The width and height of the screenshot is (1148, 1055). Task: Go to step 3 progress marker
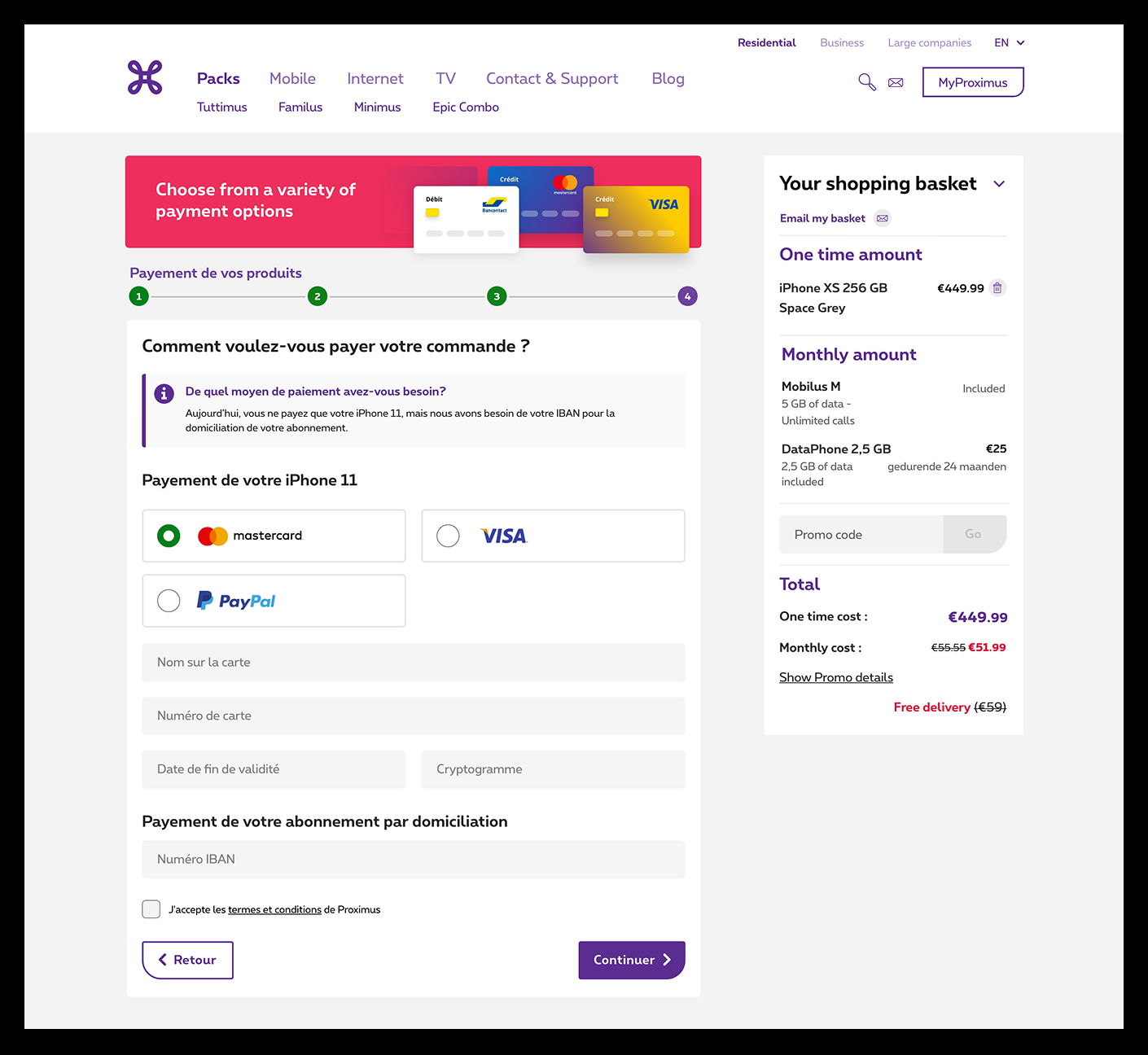[x=497, y=296]
